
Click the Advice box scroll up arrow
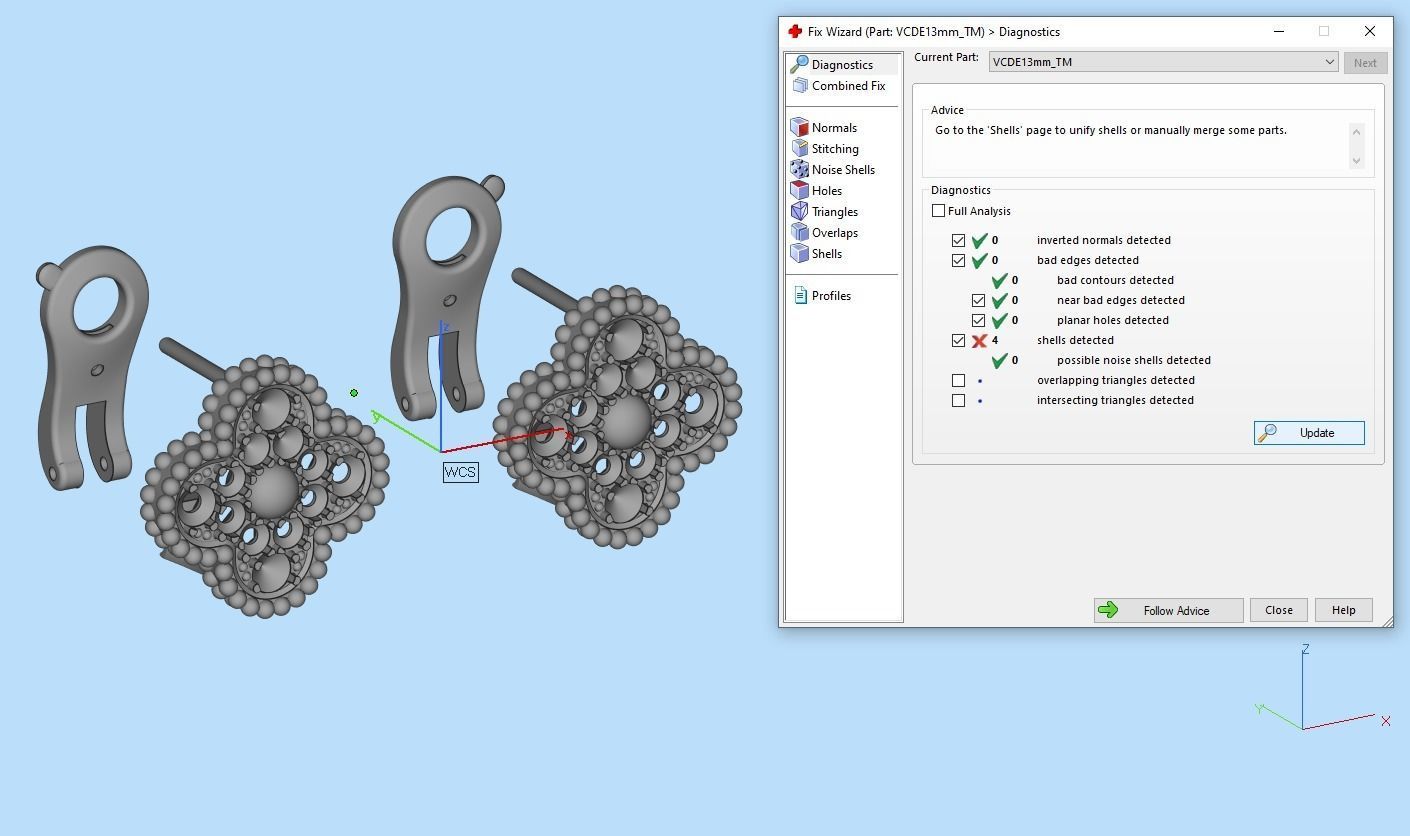pos(1356,132)
